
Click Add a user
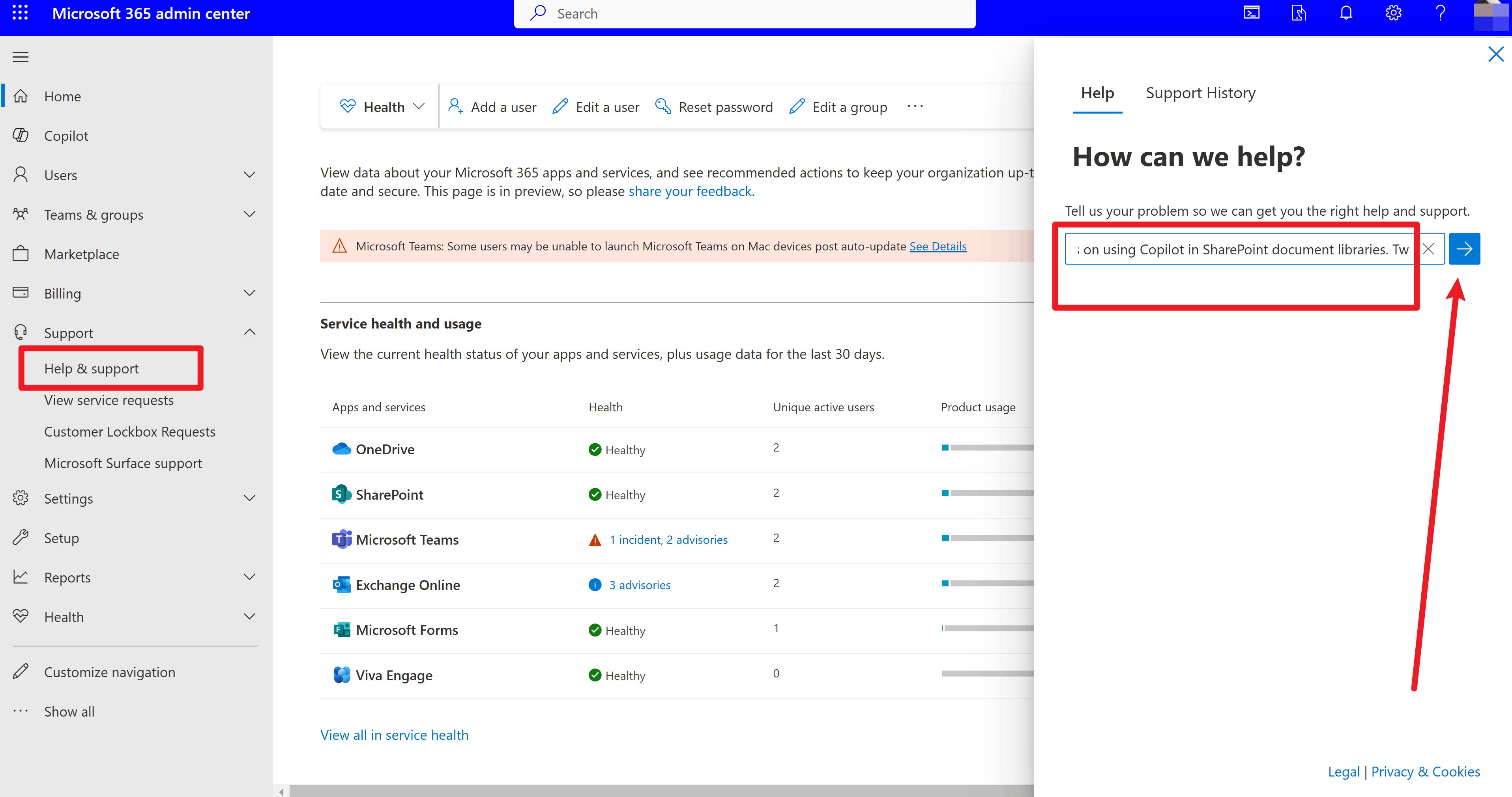point(492,107)
